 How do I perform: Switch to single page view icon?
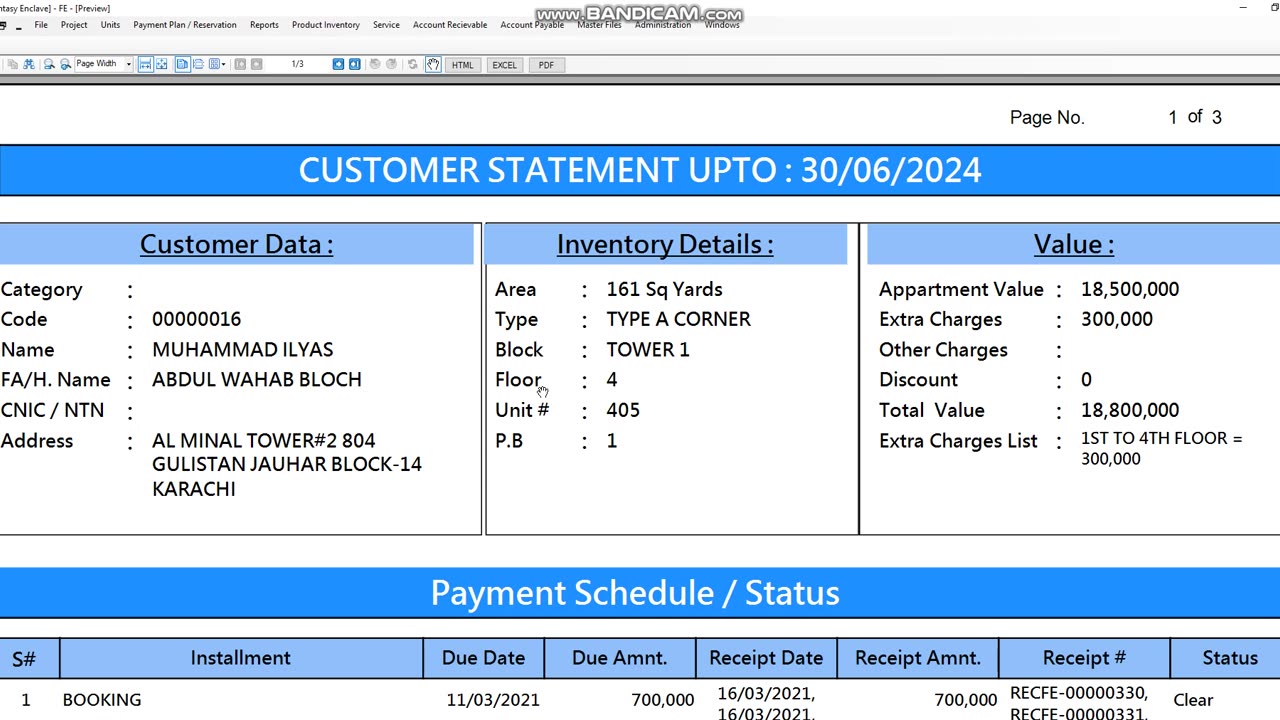click(182, 64)
